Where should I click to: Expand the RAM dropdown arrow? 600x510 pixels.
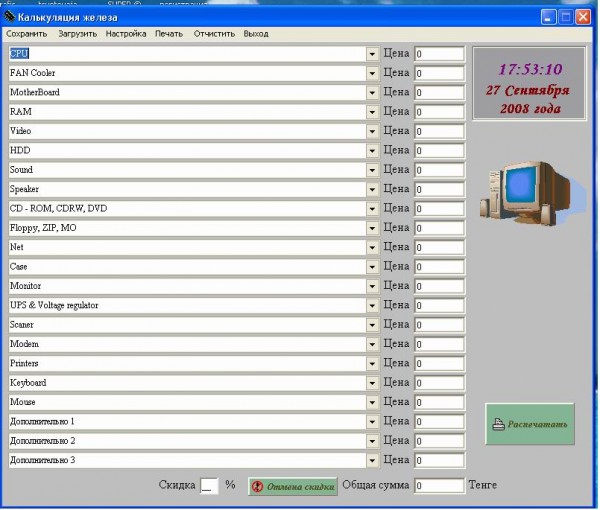click(372, 112)
